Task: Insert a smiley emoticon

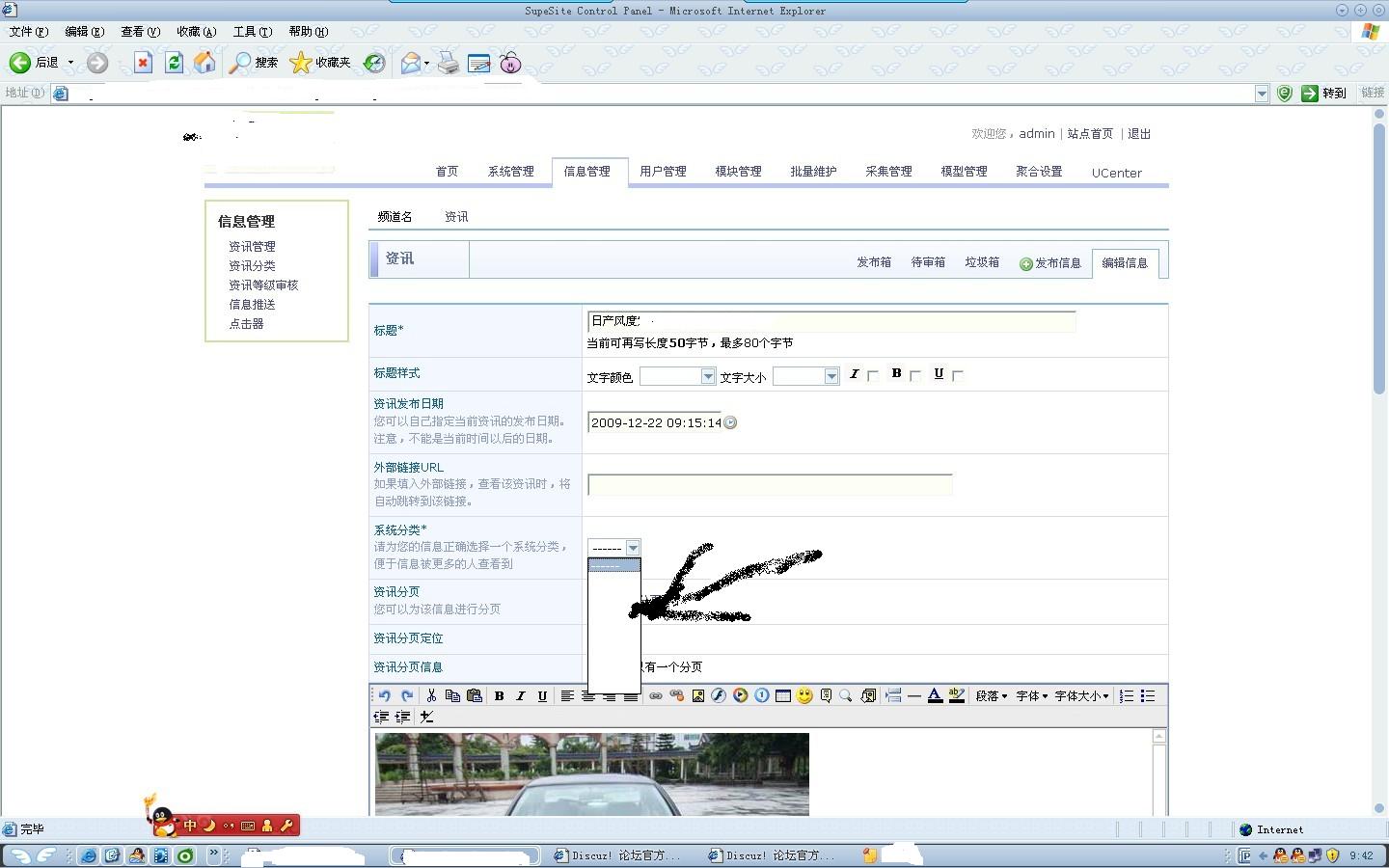Action: click(804, 695)
